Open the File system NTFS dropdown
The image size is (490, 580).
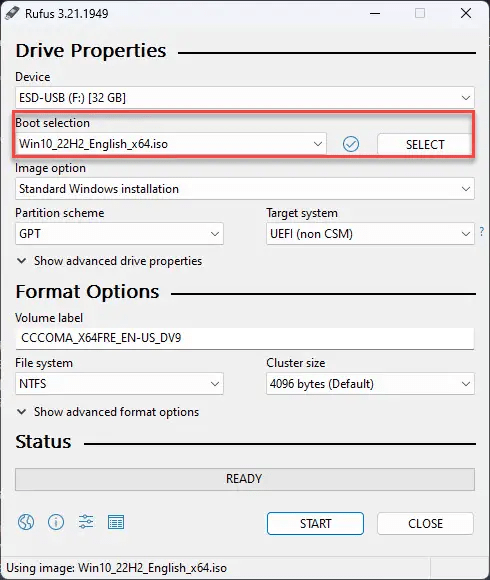119,384
